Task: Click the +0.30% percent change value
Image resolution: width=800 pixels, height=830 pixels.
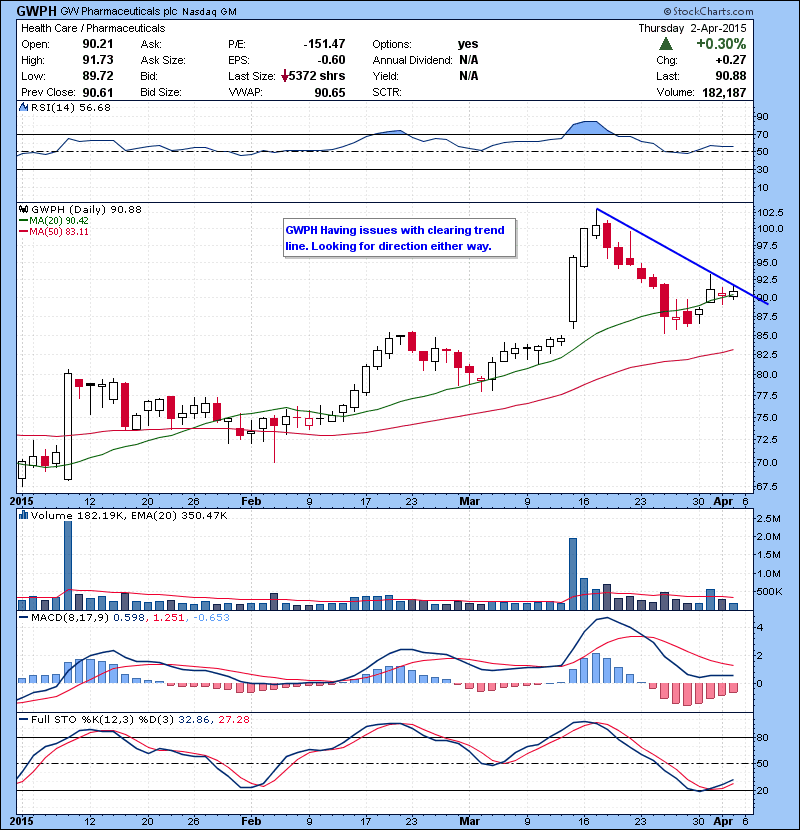Action: click(721, 43)
